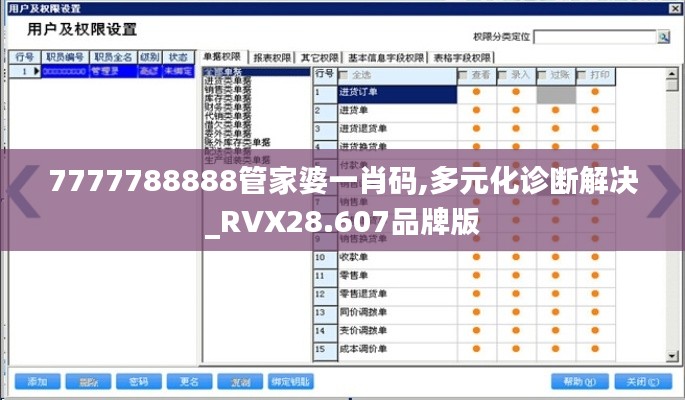Toggle 过账 permission dot for 进货单
The width and height of the screenshot is (685, 400).
pyautogui.click(x=555, y=110)
